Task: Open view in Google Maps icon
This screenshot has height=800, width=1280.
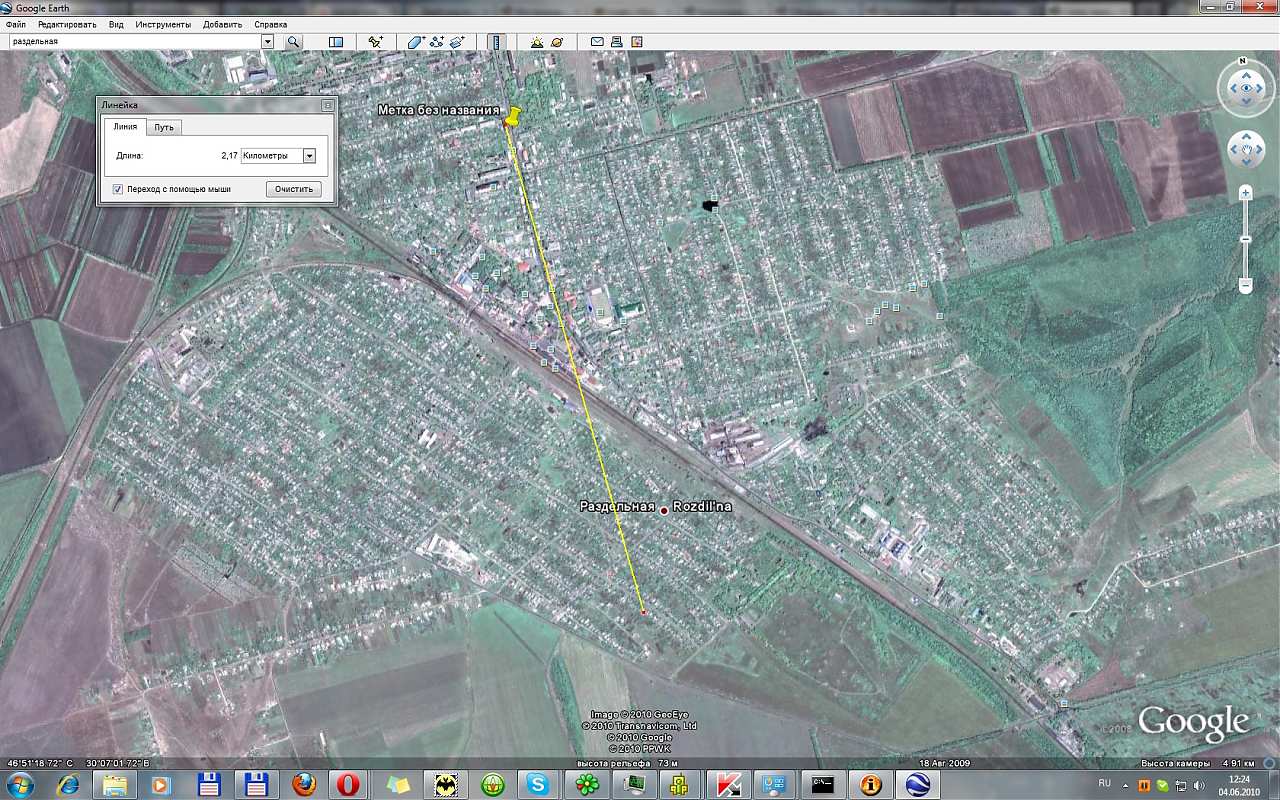Action: pyautogui.click(x=637, y=42)
